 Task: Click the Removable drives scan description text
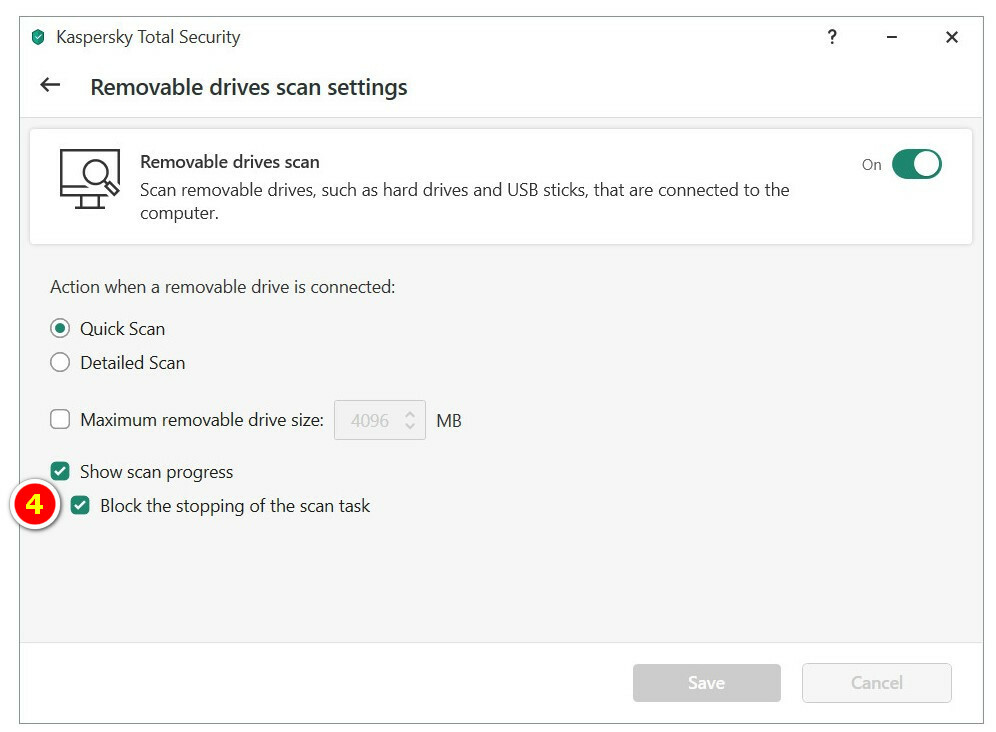464,201
